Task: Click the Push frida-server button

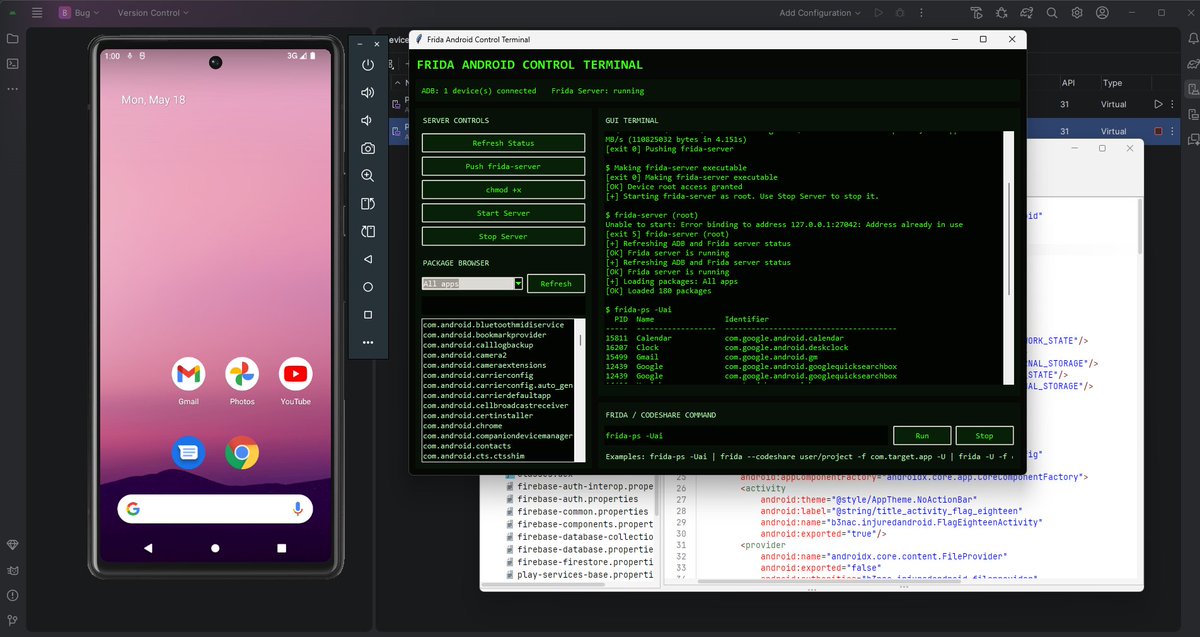Action: click(x=503, y=166)
